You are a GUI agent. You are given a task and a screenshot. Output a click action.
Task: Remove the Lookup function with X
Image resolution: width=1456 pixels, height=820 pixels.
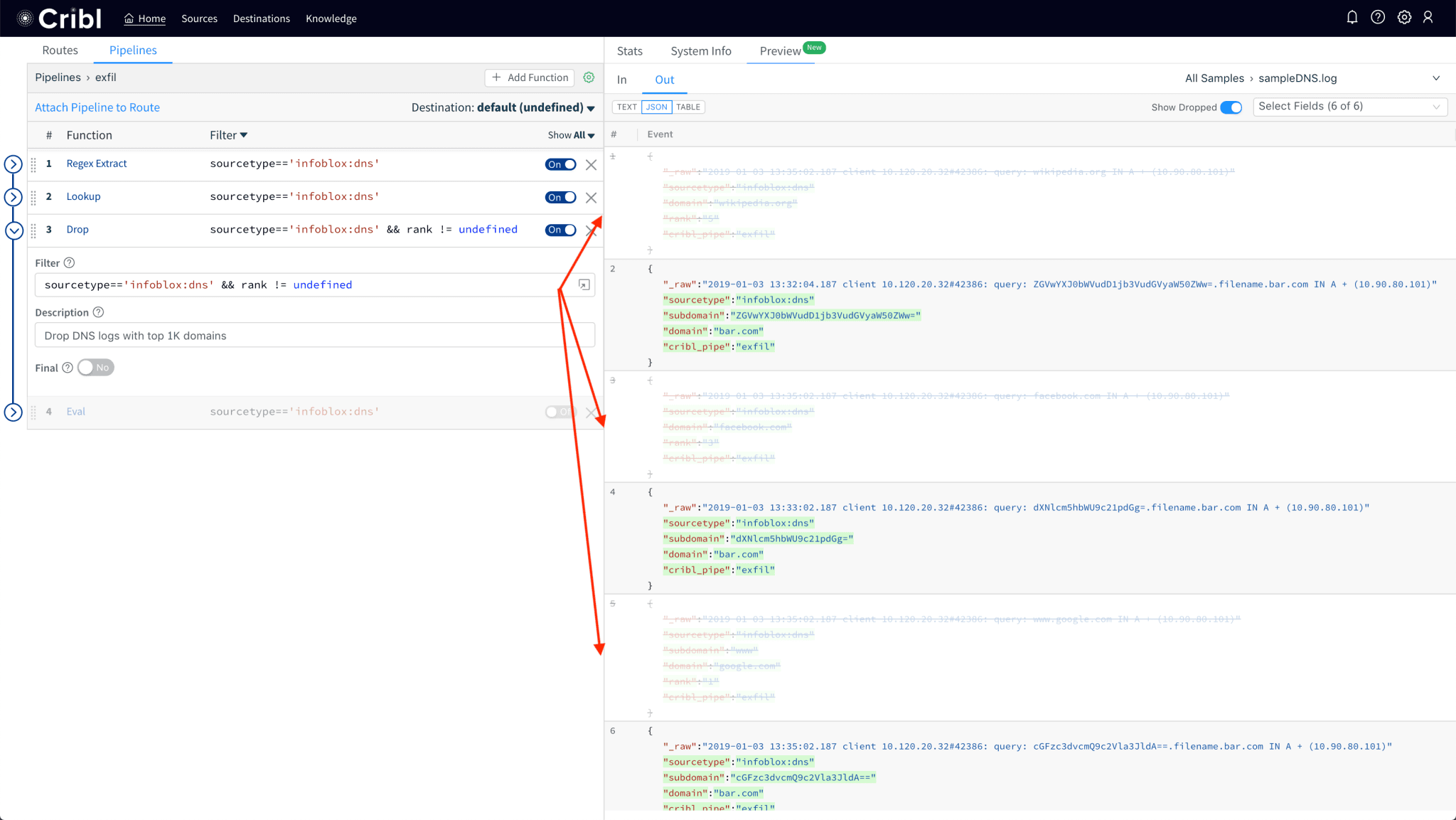pyautogui.click(x=591, y=198)
